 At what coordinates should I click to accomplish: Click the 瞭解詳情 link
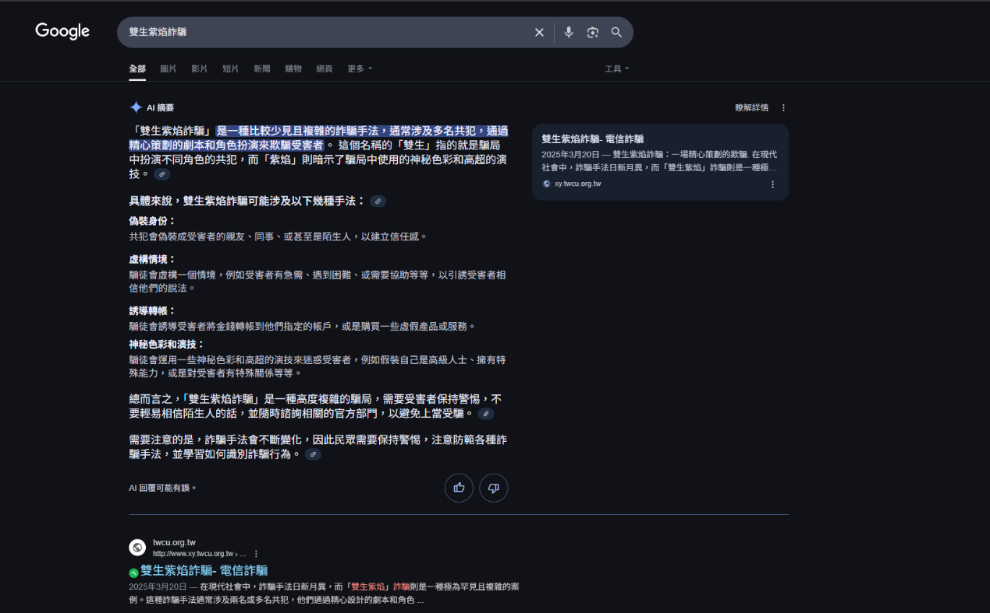pos(751,107)
